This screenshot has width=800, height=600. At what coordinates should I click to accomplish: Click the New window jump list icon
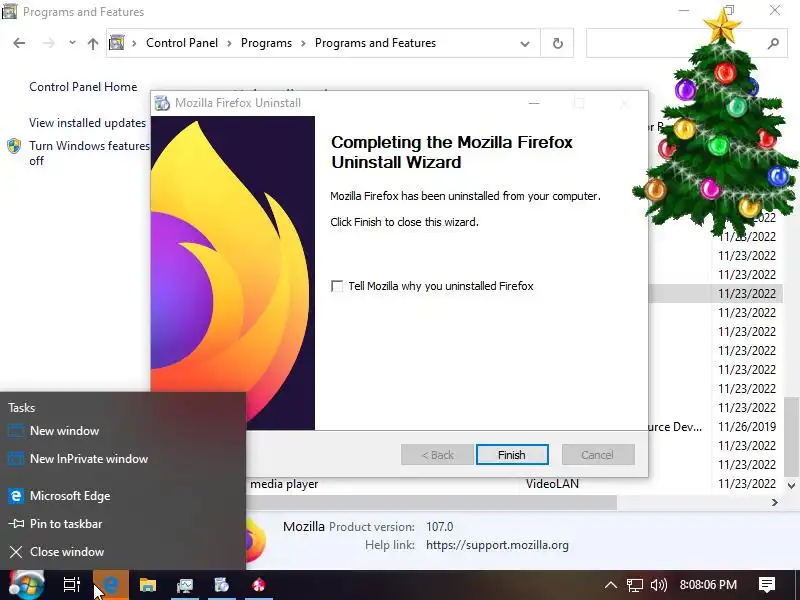[16, 431]
